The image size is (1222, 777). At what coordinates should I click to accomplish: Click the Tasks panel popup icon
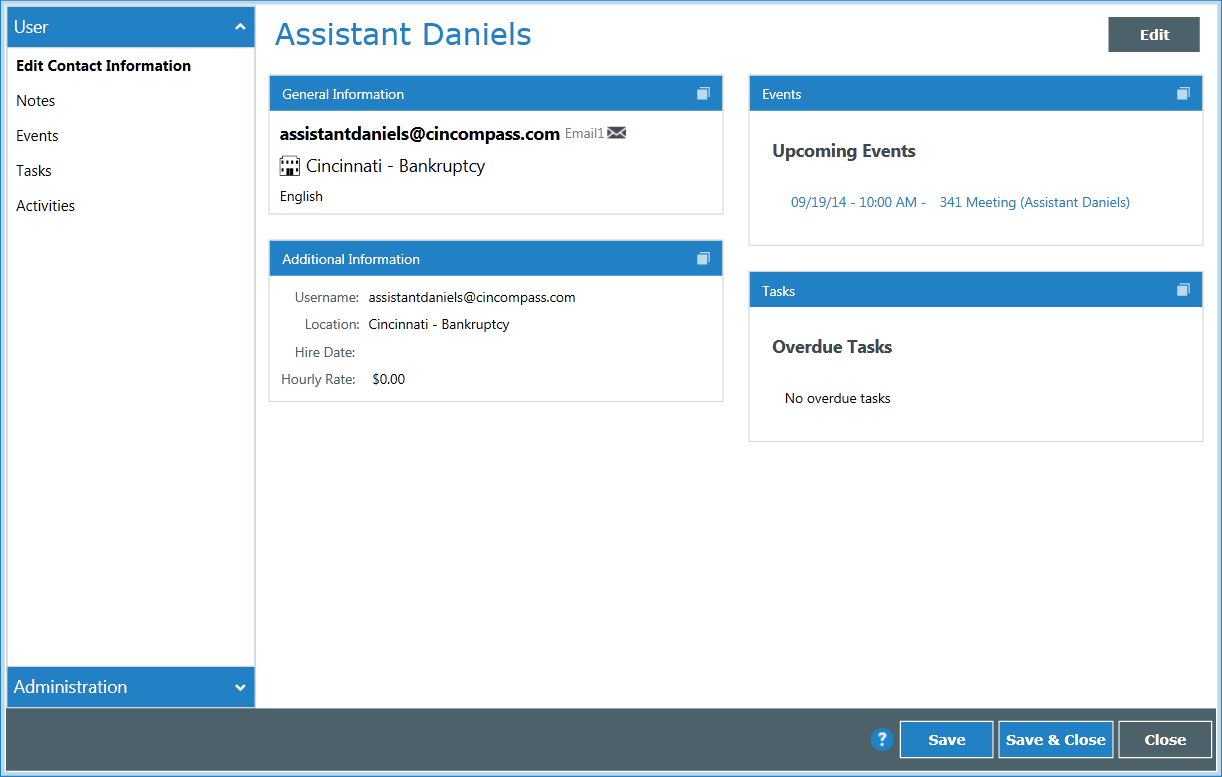[x=1183, y=289]
